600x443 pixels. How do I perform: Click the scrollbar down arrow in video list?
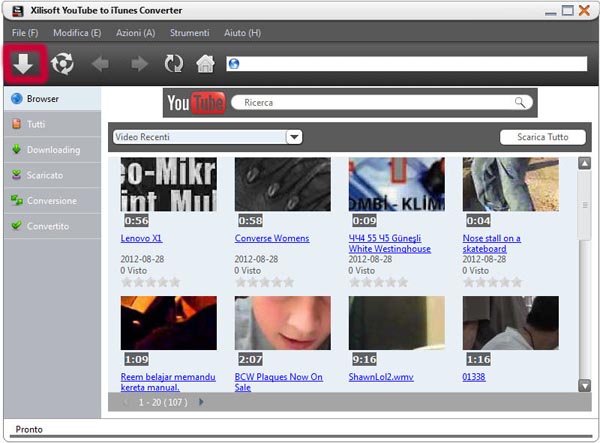tap(584, 386)
